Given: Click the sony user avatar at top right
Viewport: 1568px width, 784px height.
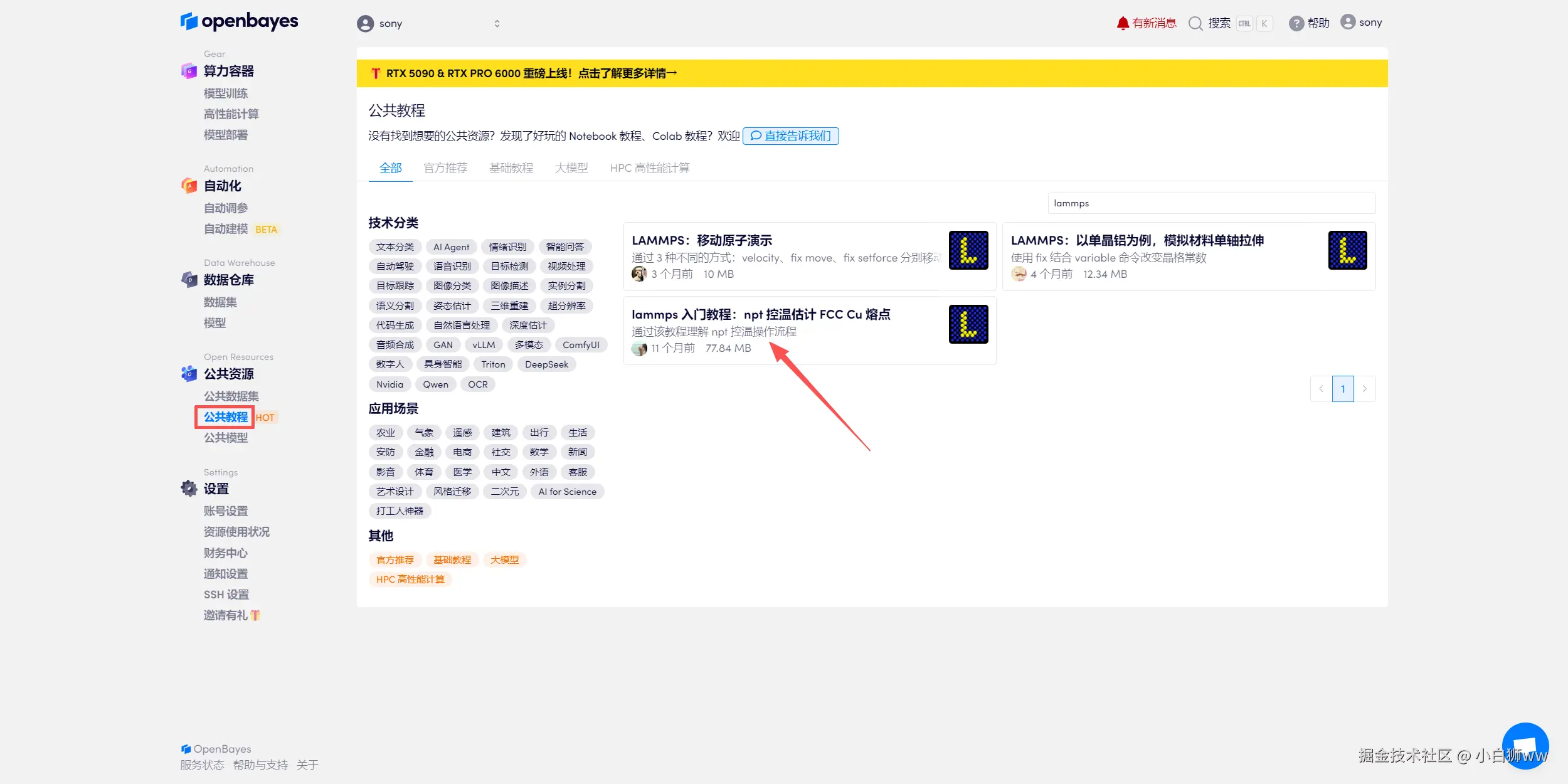Looking at the screenshot, I should [1348, 22].
